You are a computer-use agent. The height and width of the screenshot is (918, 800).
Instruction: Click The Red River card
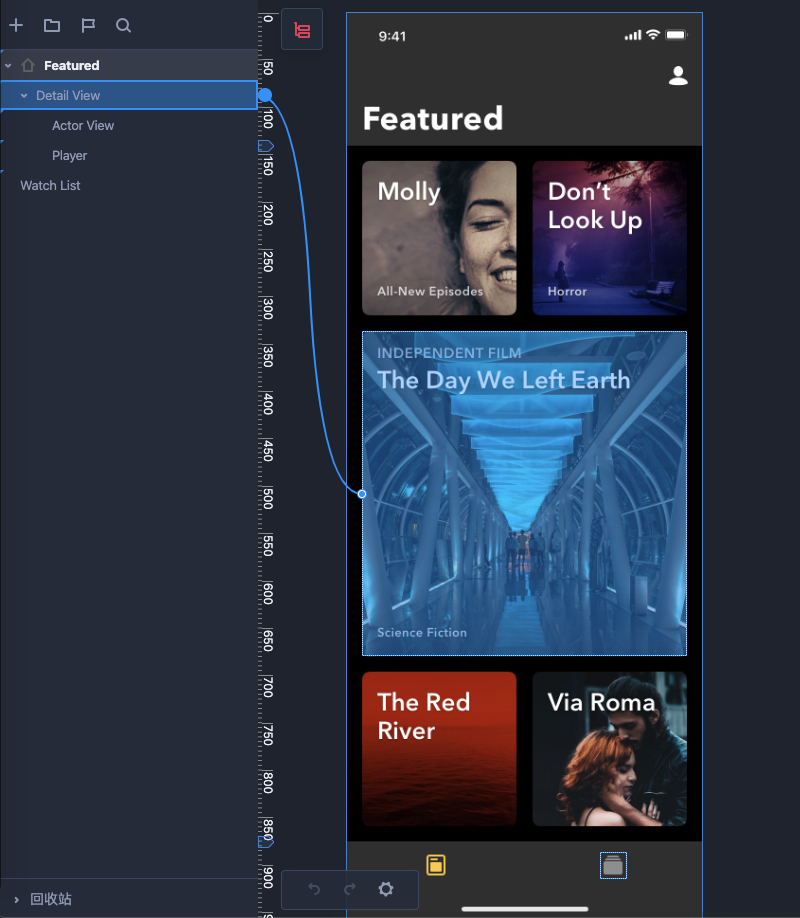coord(439,748)
